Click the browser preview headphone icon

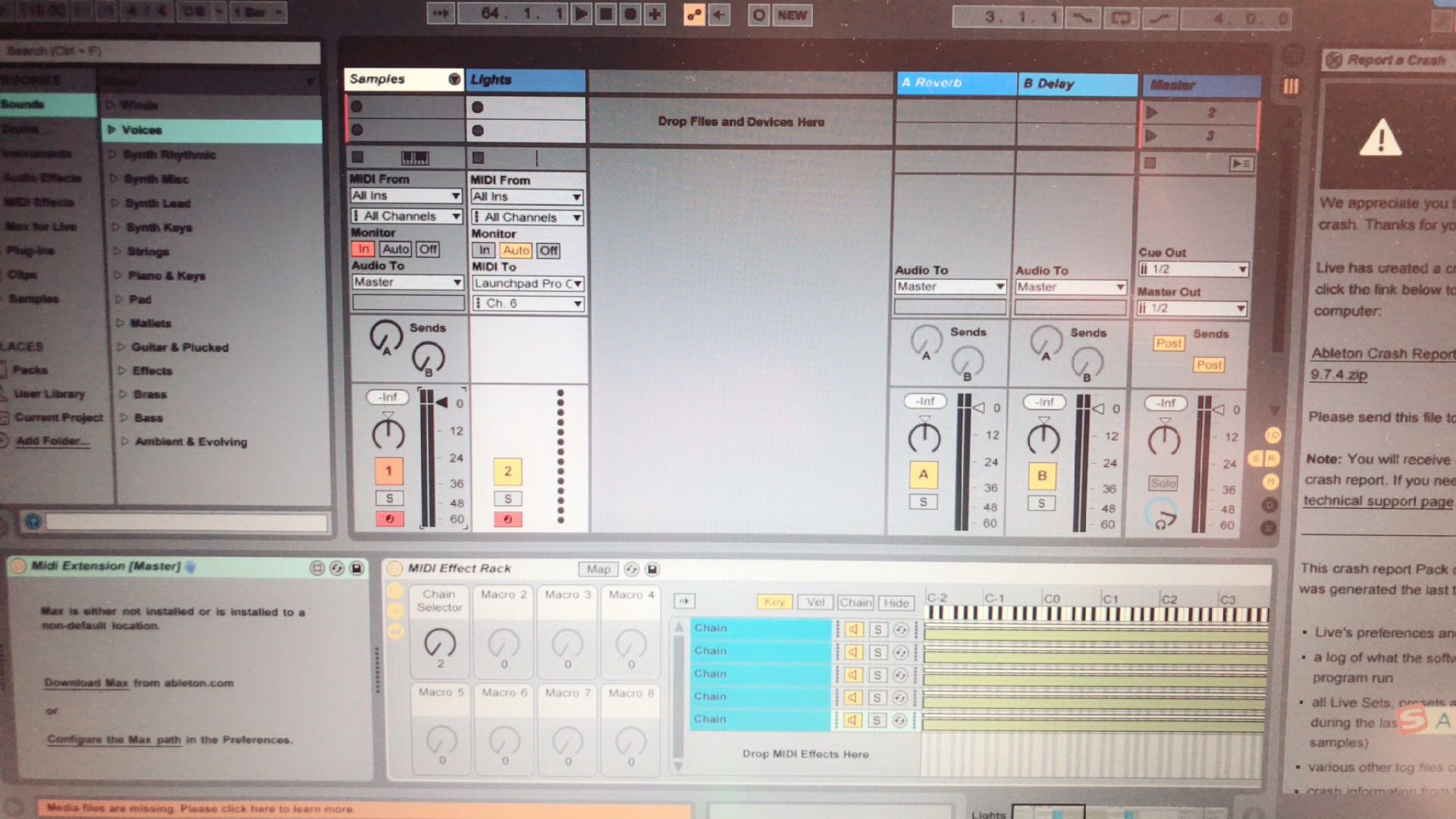pyautogui.click(x=33, y=521)
